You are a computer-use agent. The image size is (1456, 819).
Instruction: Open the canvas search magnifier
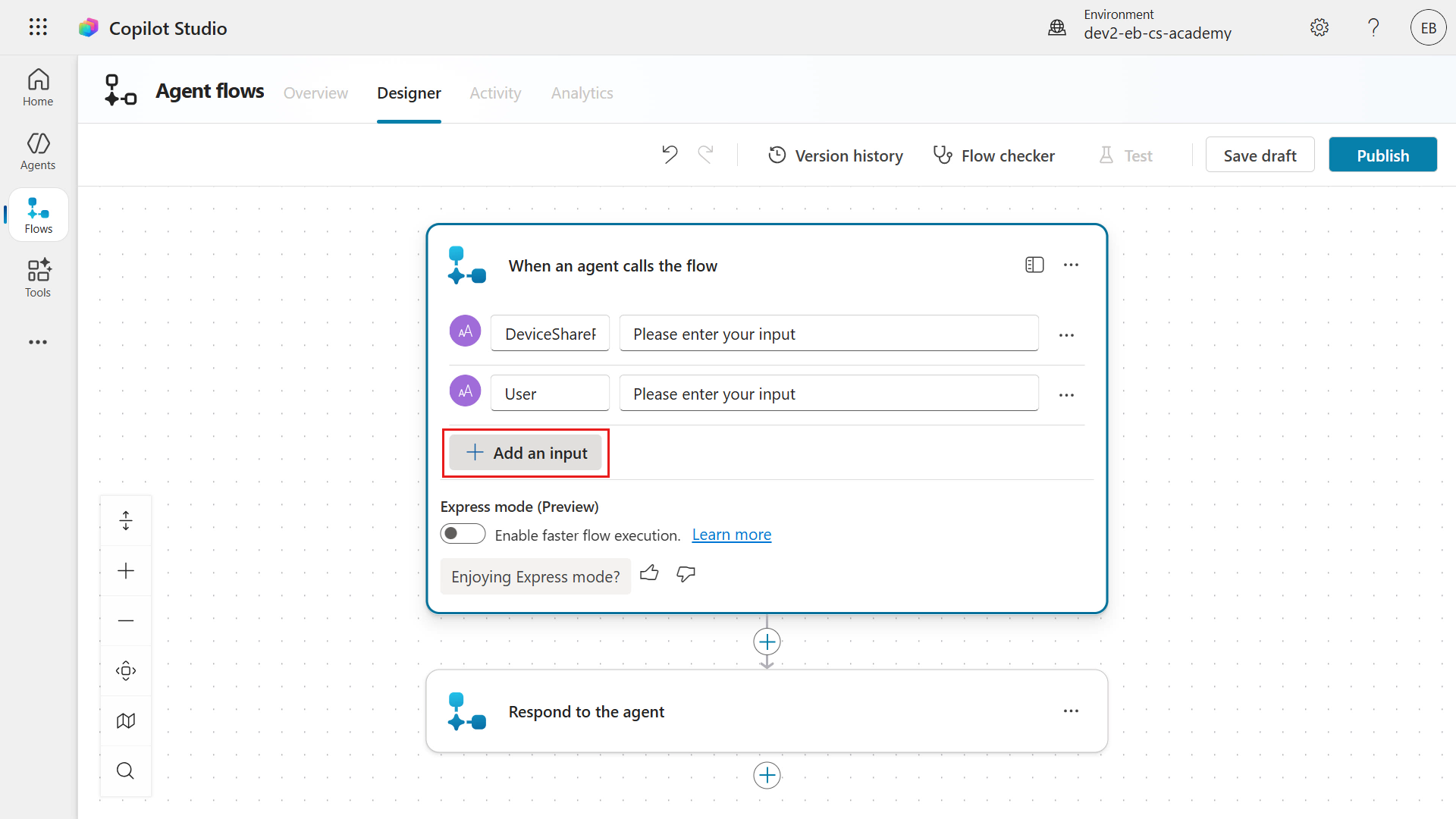click(x=126, y=770)
